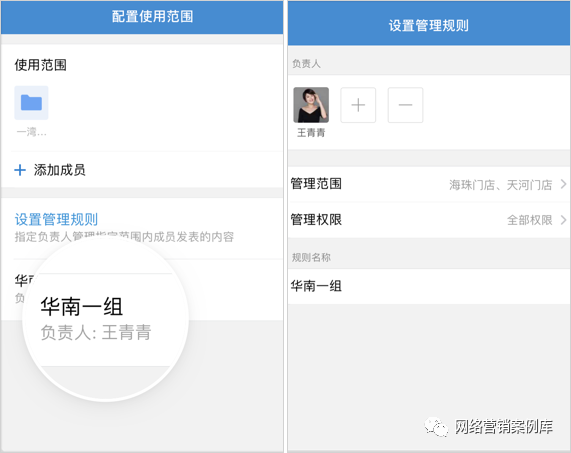The image size is (571, 453).
Task: Select the 全部权限 value text
Action: 529,220
